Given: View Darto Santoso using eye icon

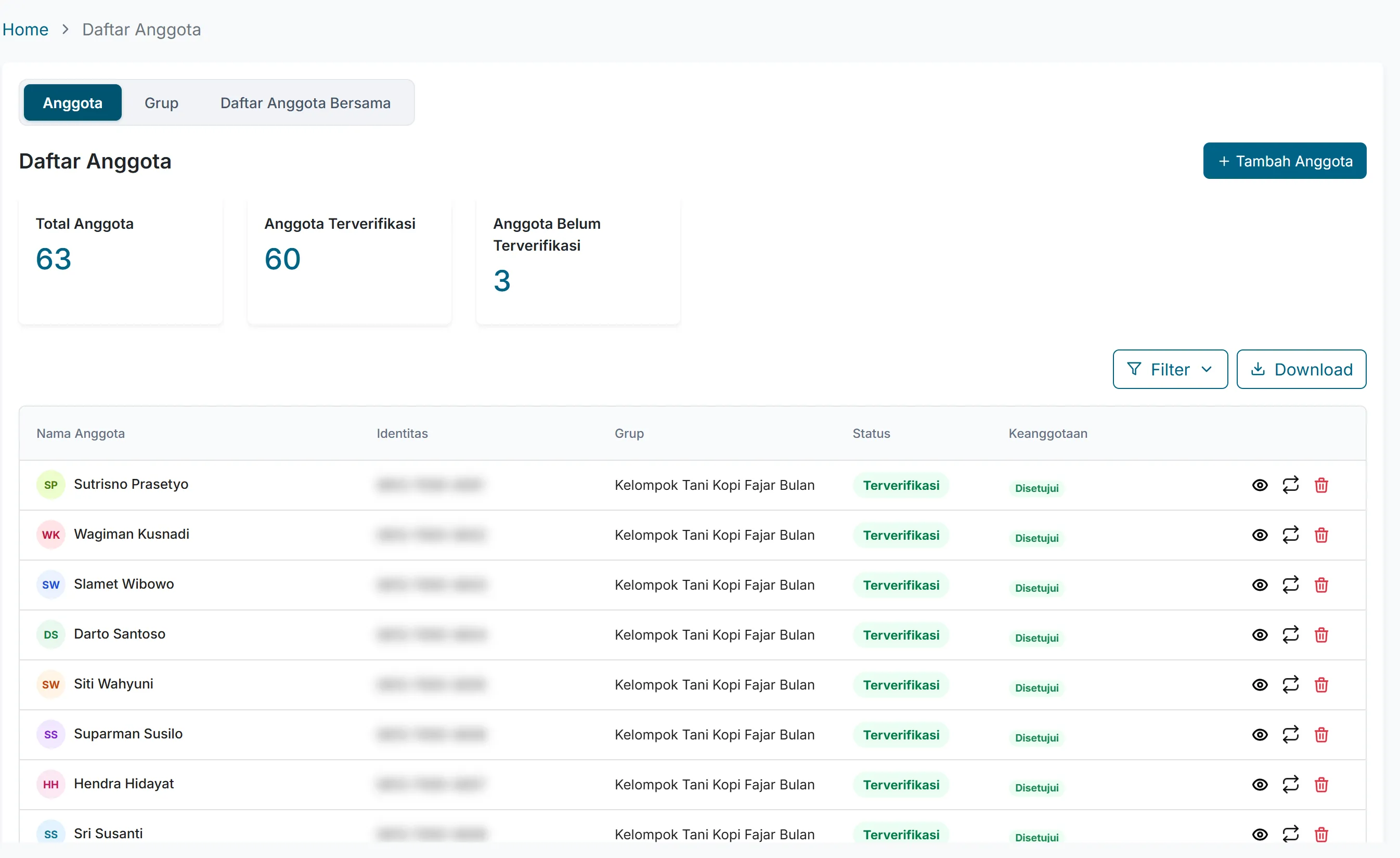Looking at the screenshot, I should pos(1260,635).
